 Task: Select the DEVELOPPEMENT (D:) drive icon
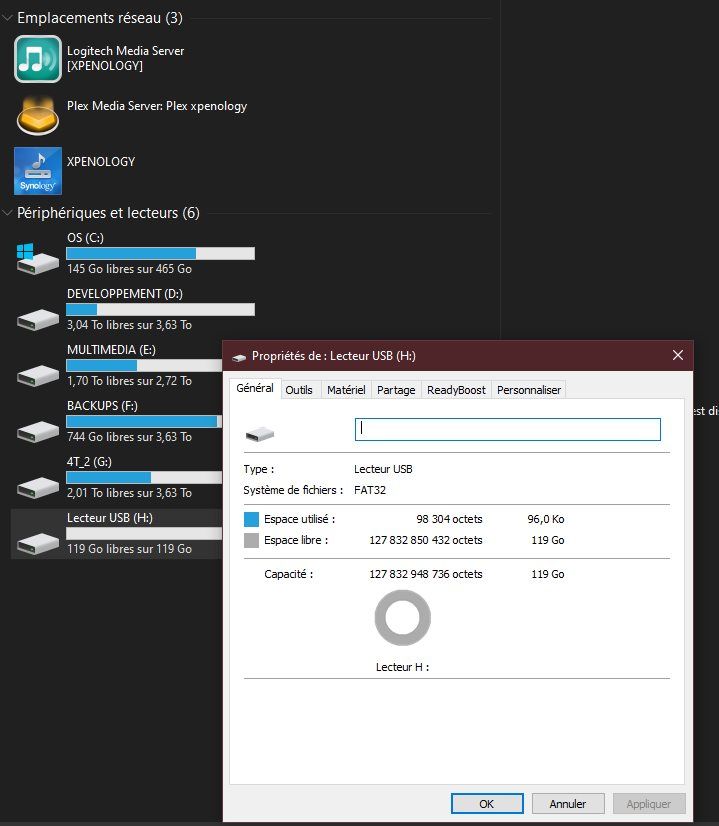click(37, 319)
